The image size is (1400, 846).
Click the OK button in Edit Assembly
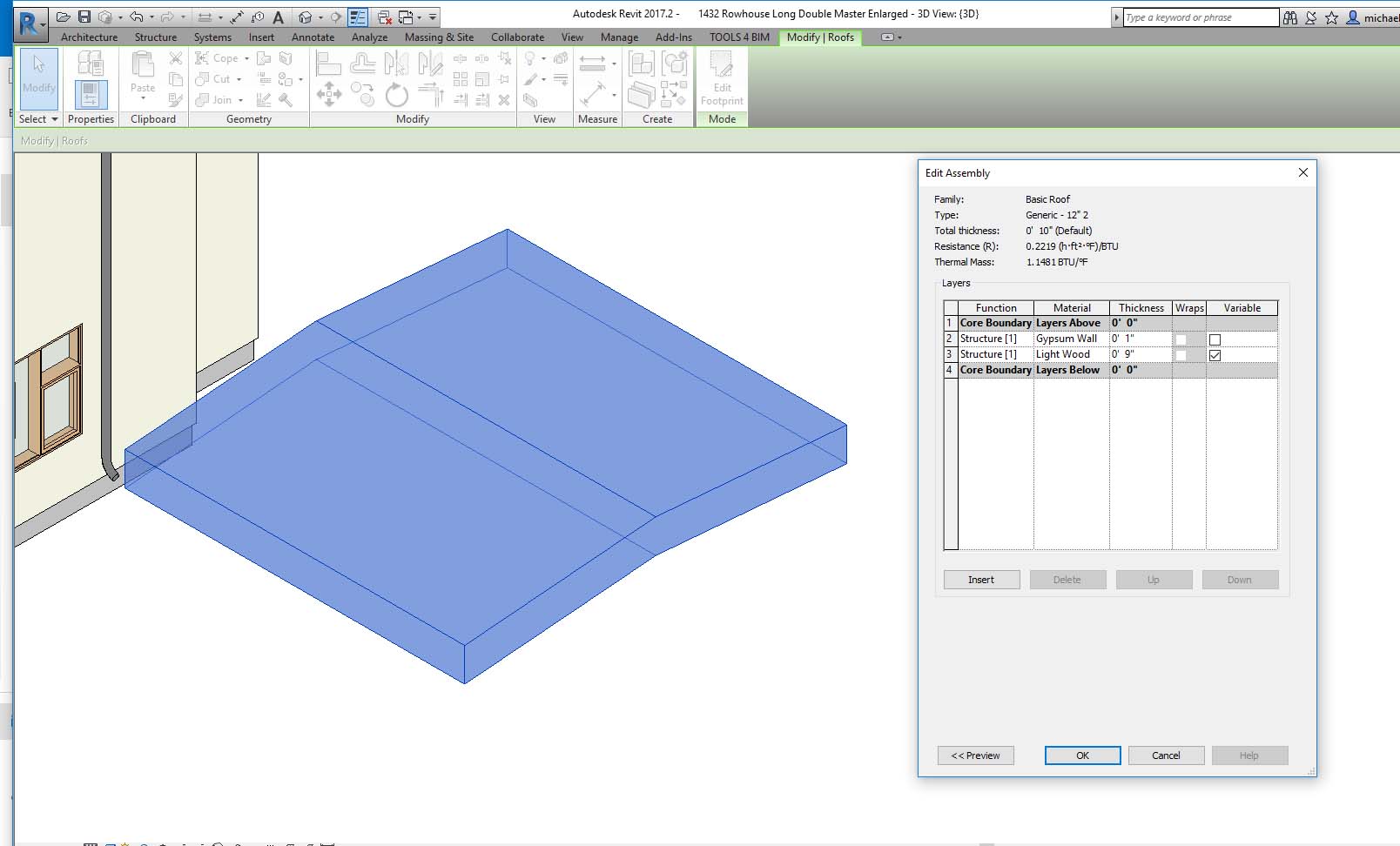(x=1081, y=755)
